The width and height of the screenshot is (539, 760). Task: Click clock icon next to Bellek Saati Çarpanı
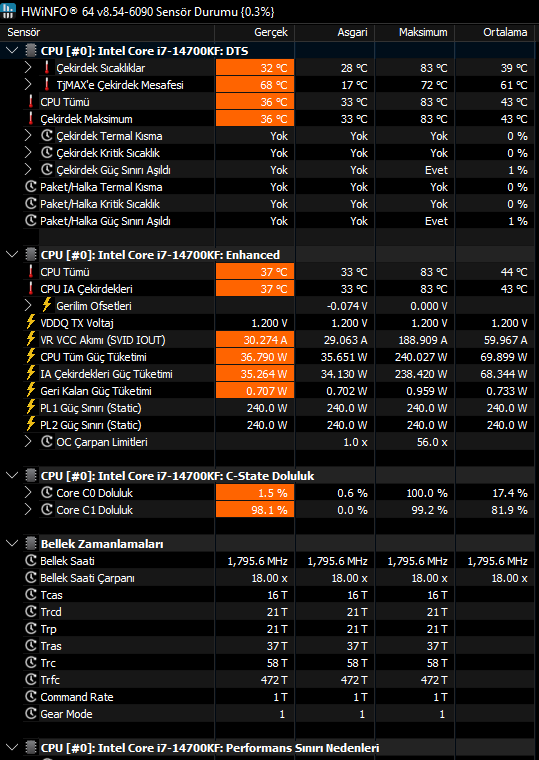coord(31,578)
